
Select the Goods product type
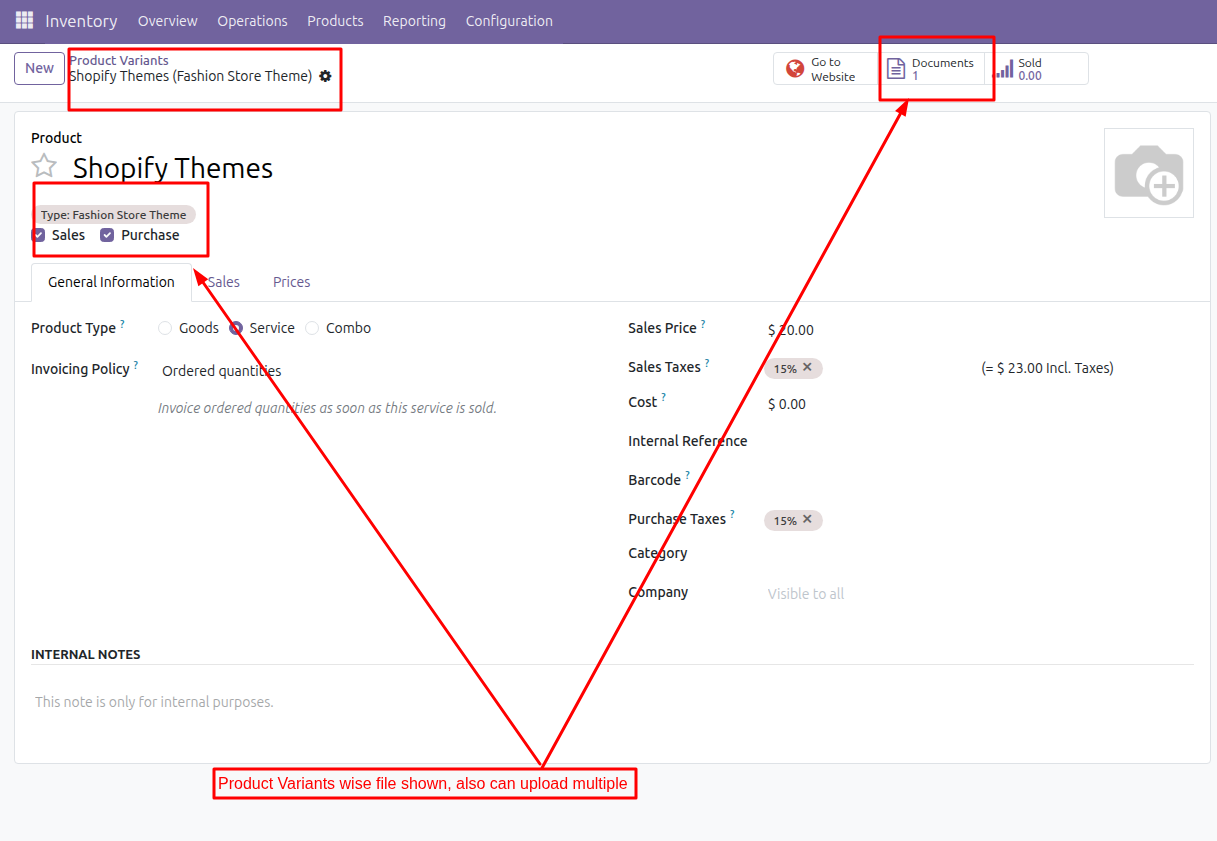(x=165, y=328)
